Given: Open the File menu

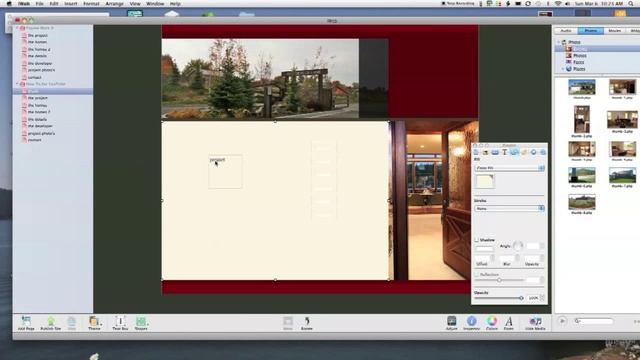Looking at the screenshot, I should point(39,4).
